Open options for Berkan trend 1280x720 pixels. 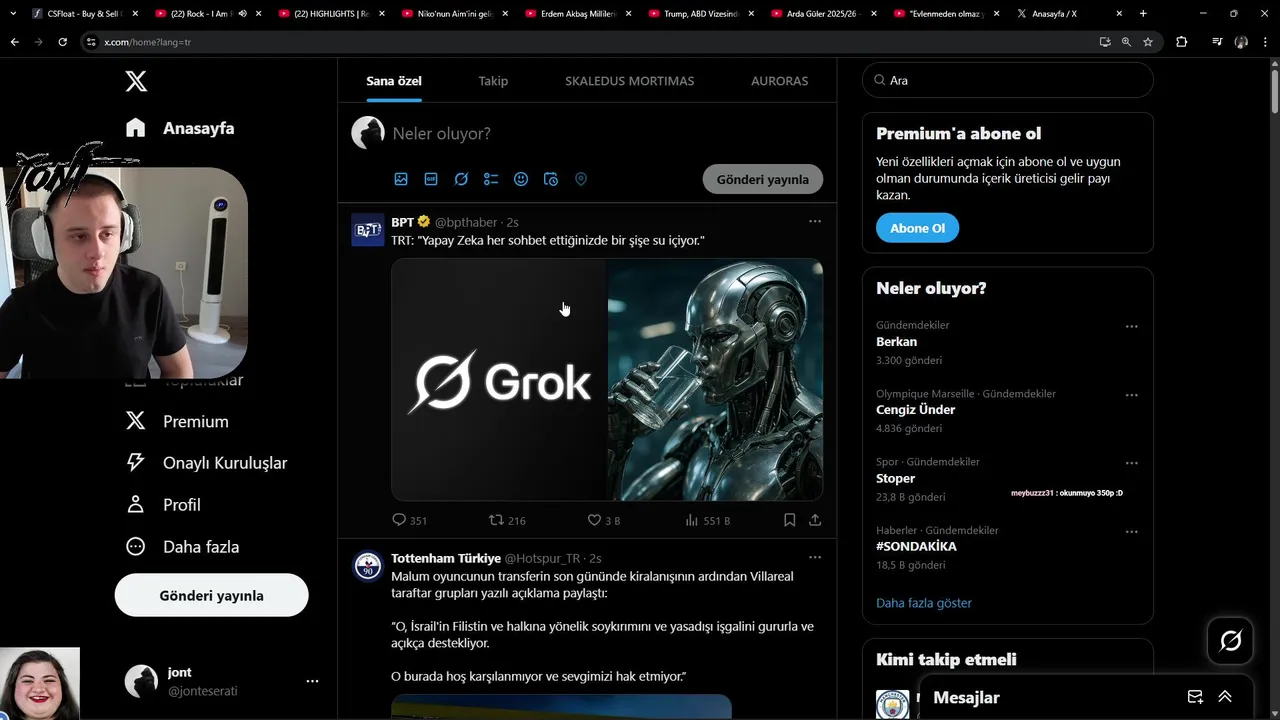point(1132,326)
